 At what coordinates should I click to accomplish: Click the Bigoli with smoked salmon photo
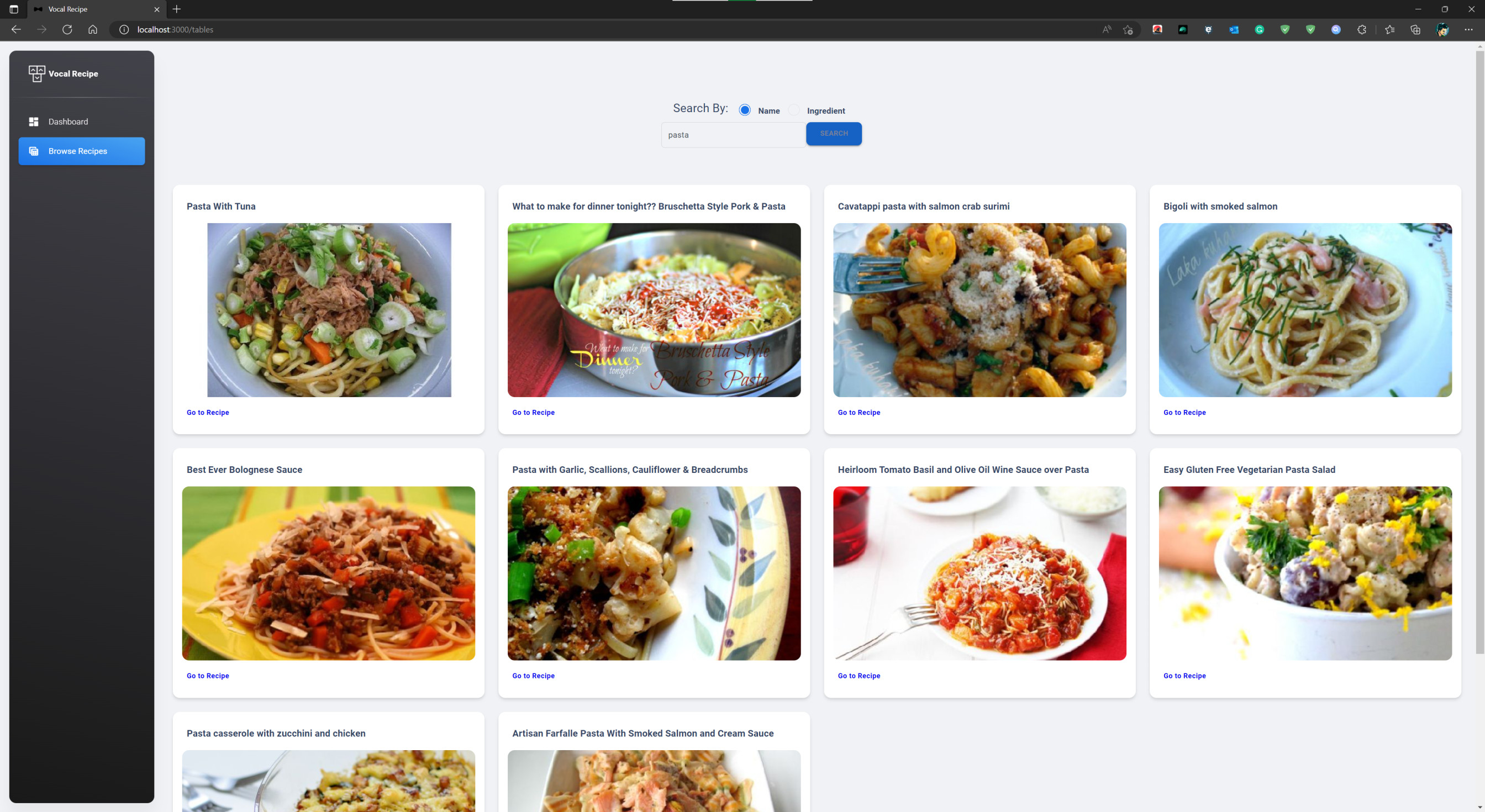point(1304,310)
